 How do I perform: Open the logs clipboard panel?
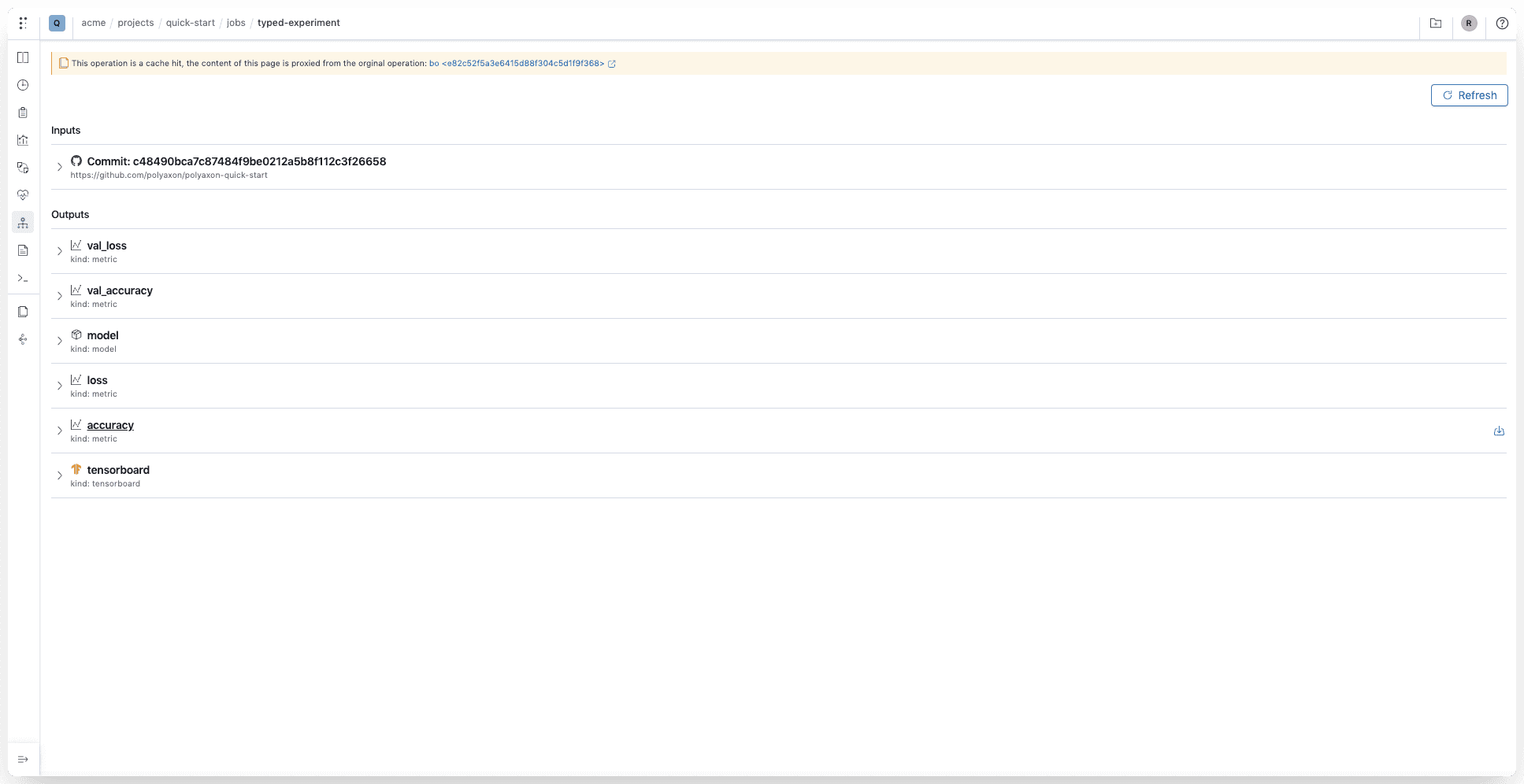pyautogui.click(x=23, y=113)
